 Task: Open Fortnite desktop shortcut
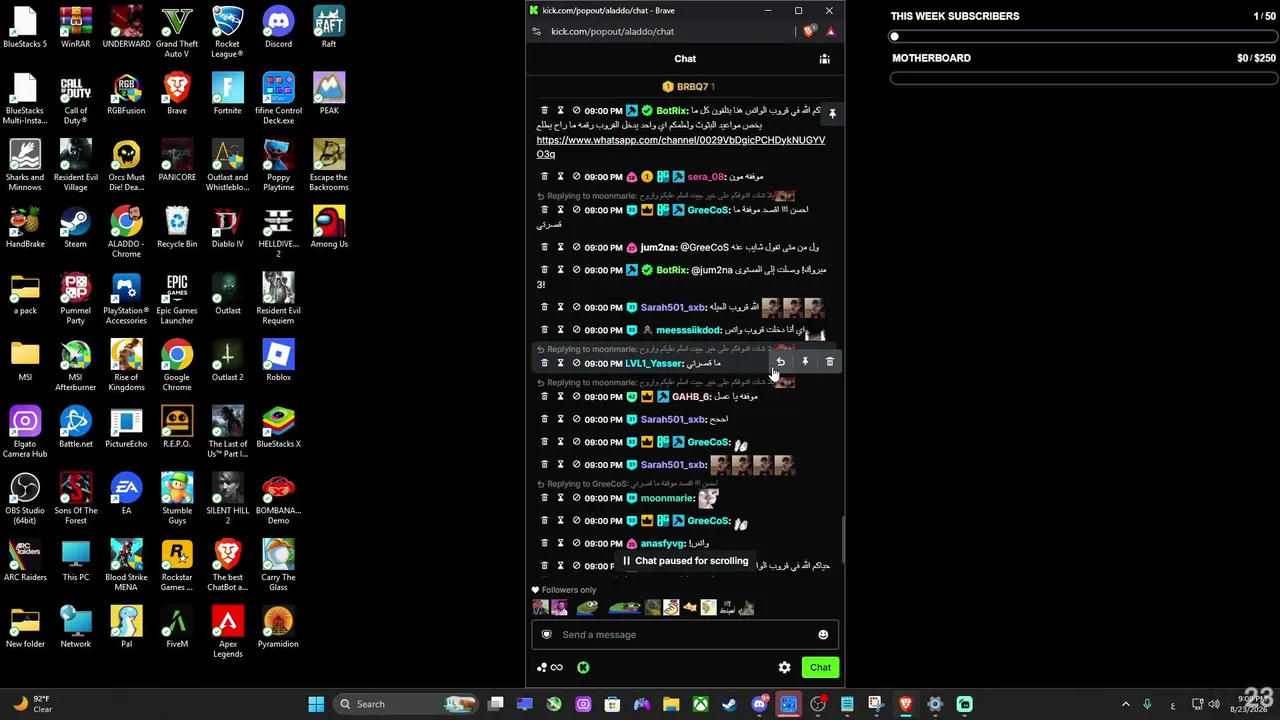coord(227,94)
